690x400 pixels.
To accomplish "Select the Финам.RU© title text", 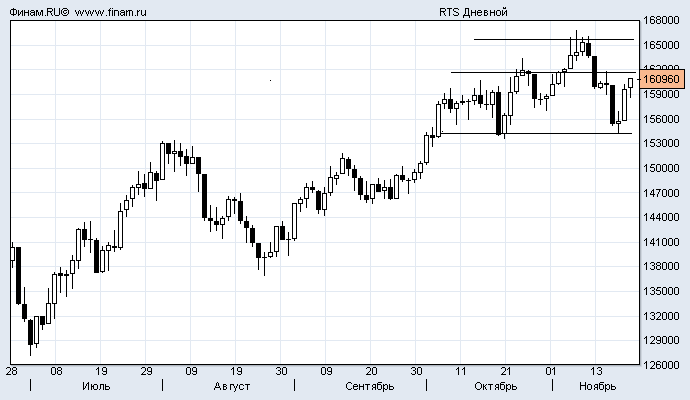I will (x=39, y=12).
